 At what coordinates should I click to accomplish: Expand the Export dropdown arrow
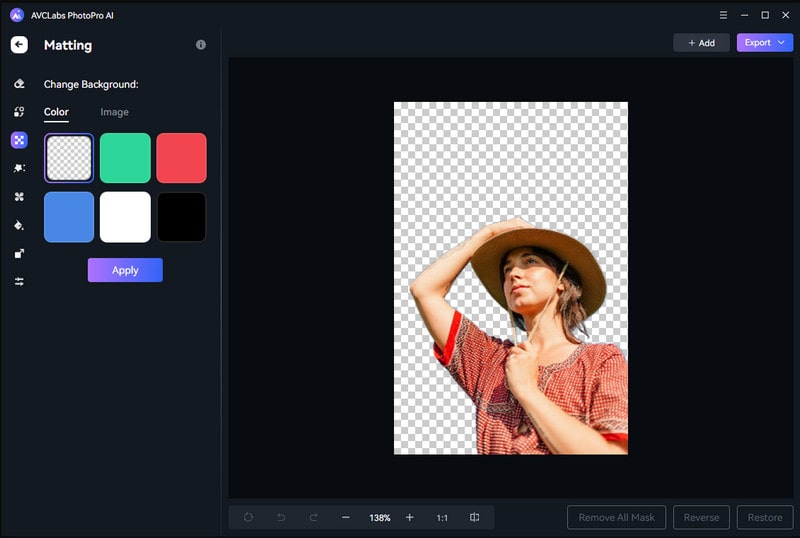pos(781,43)
